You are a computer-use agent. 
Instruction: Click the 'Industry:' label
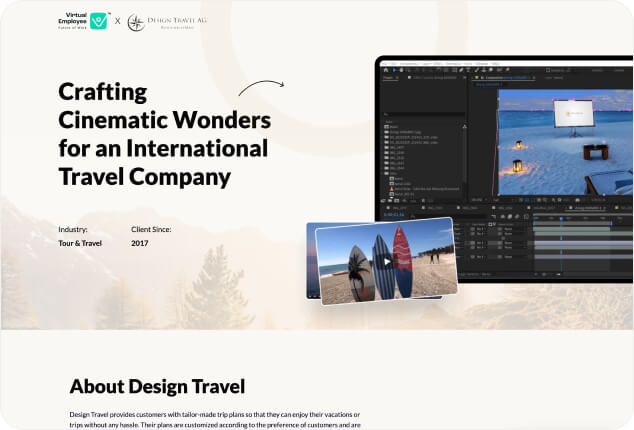(x=73, y=229)
